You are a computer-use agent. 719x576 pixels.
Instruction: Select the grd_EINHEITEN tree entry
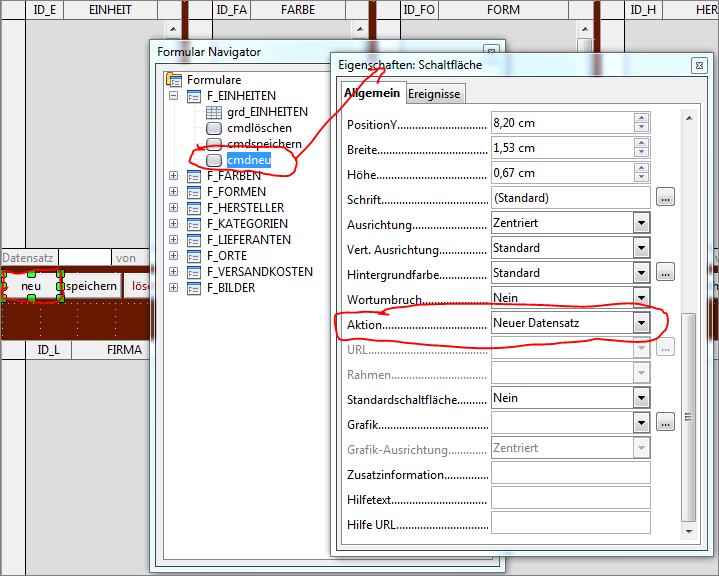tap(267, 112)
